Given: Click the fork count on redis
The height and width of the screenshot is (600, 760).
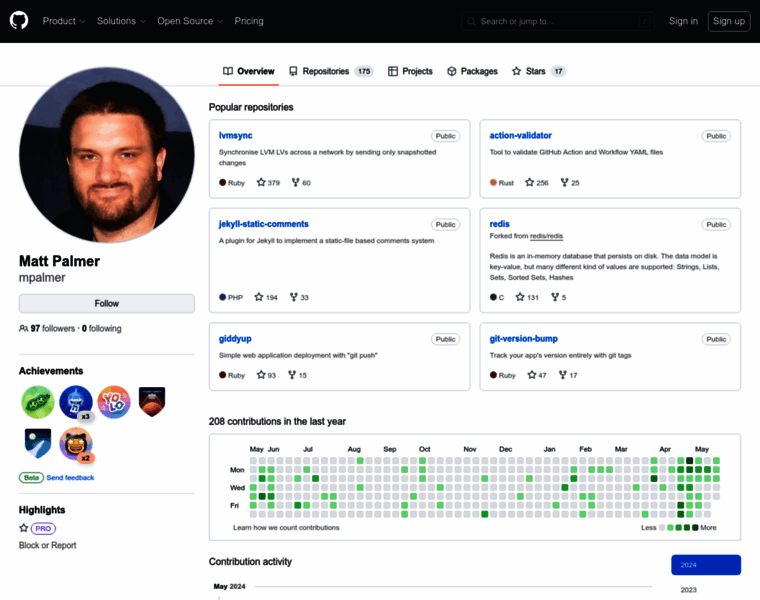Looking at the screenshot, I should (x=558, y=297).
